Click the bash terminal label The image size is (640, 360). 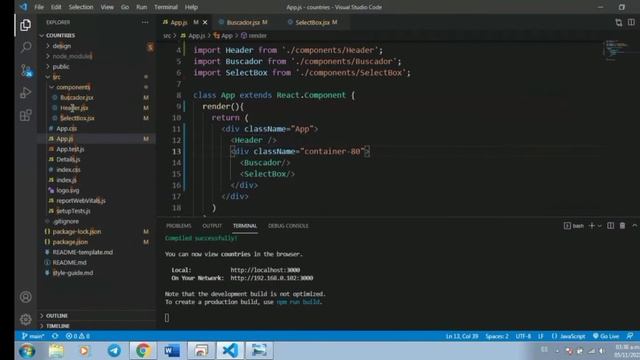[574, 226]
